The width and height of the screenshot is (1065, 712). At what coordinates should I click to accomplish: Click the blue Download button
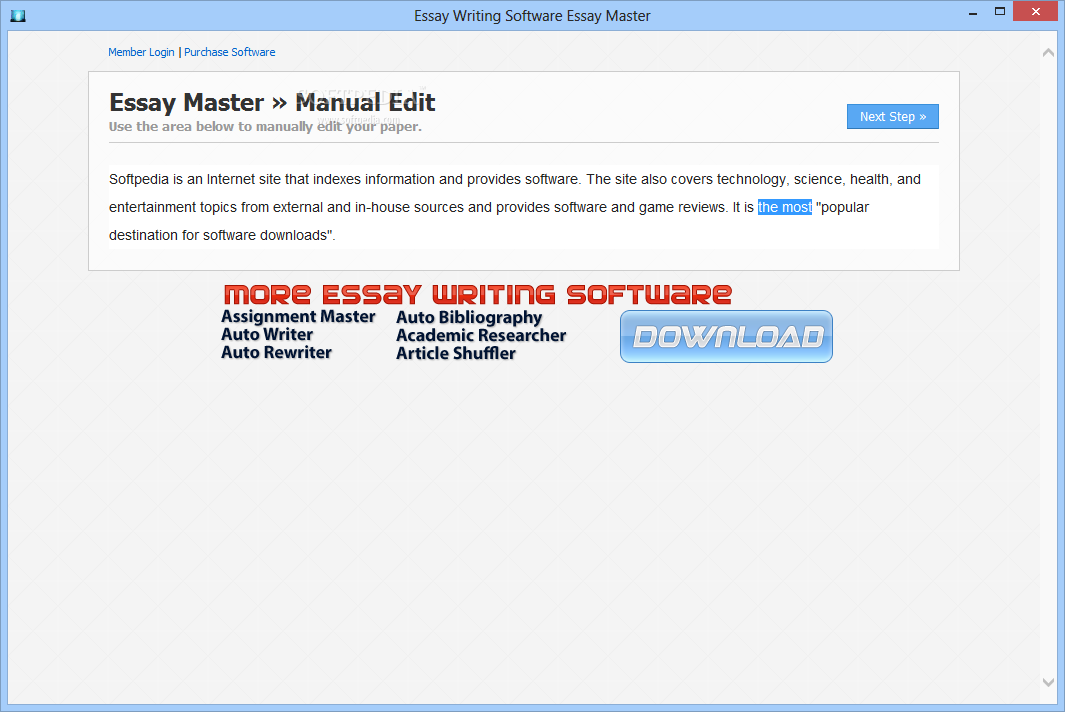726,336
